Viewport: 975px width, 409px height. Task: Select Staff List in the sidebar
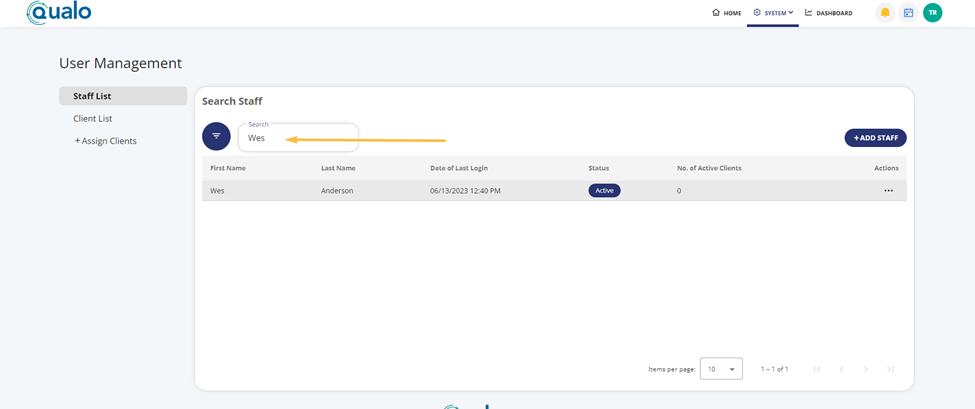[x=92, y=96]
